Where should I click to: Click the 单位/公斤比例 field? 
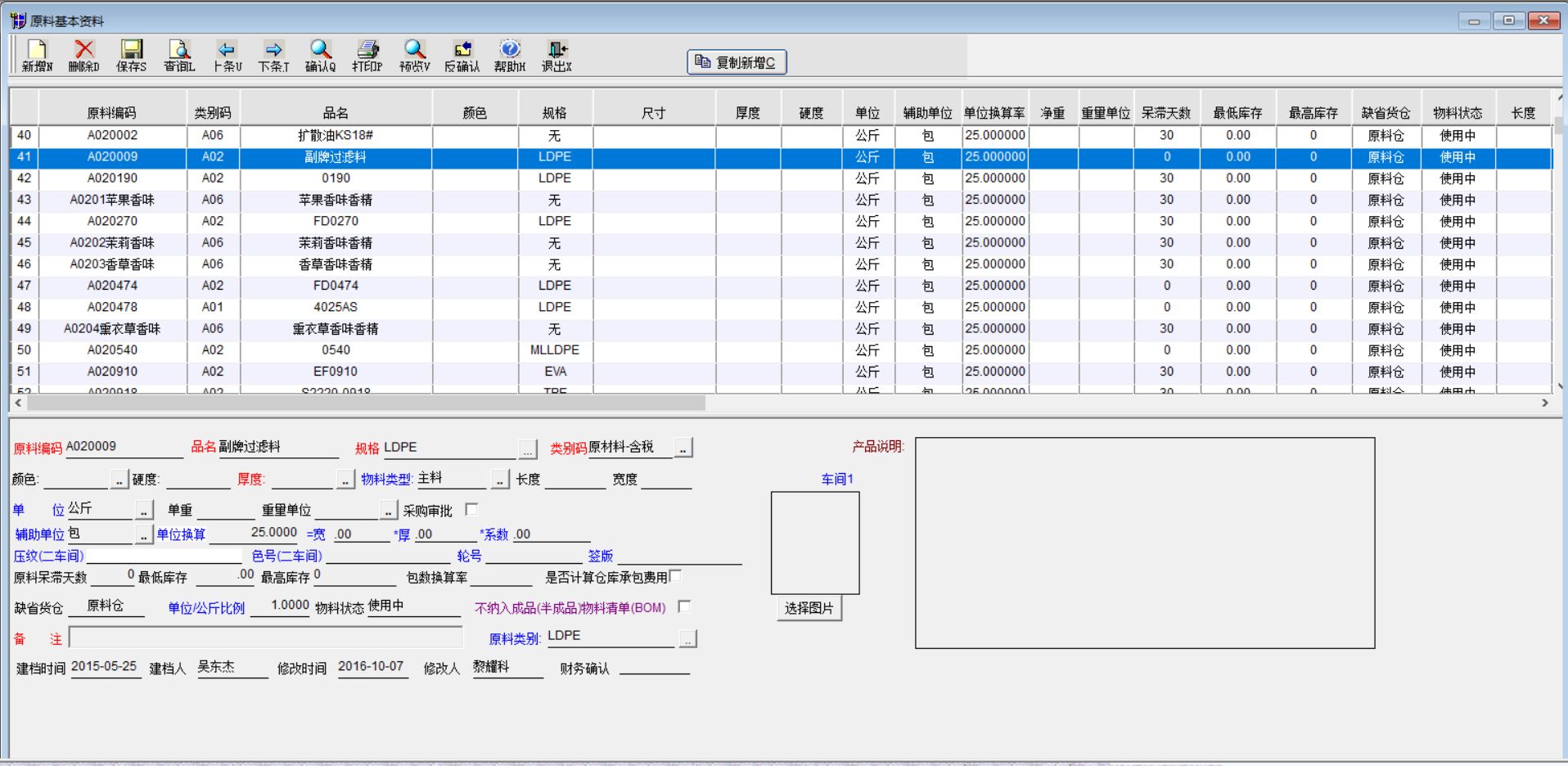pyautogui.click(x=280, y=606)
